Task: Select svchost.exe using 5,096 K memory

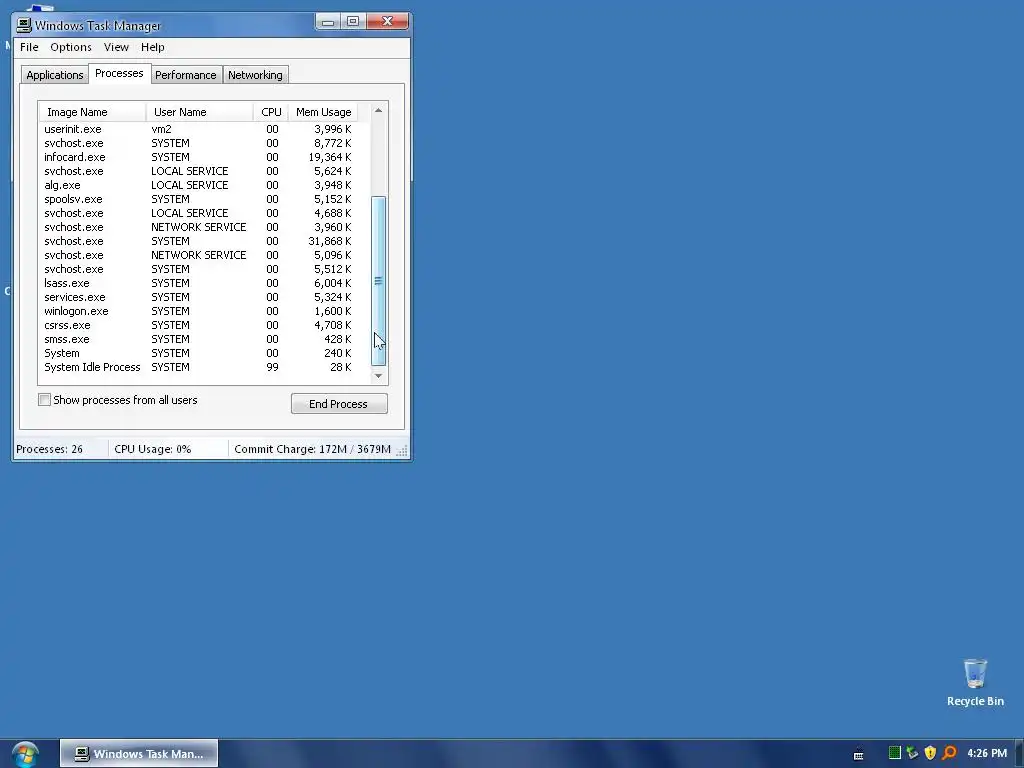Action: click(x=198, y=255)
